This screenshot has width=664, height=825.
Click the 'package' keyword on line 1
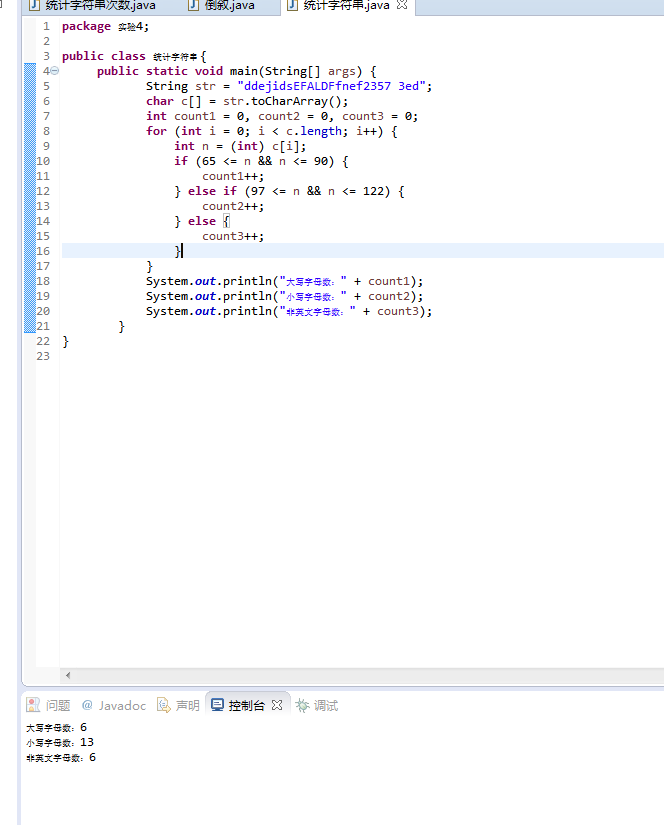pos(86,26)
